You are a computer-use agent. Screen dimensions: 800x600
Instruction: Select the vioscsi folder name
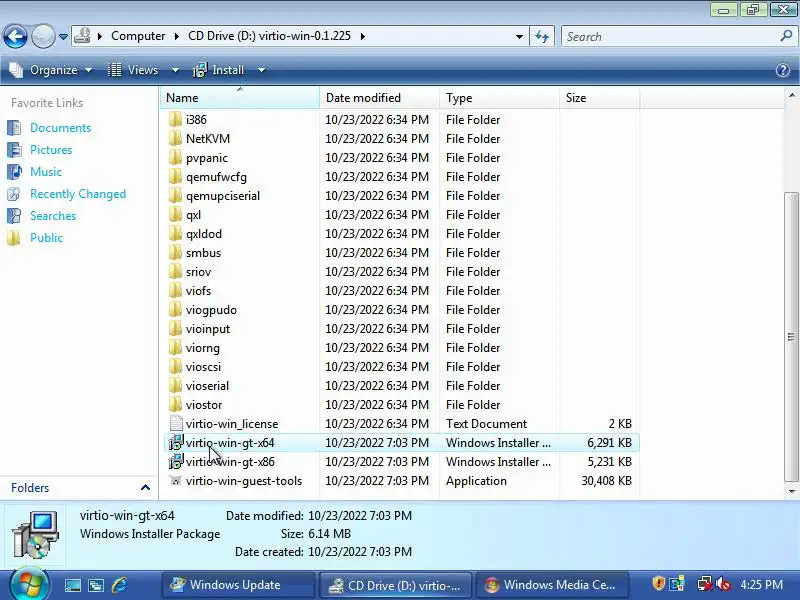point(203,367)
